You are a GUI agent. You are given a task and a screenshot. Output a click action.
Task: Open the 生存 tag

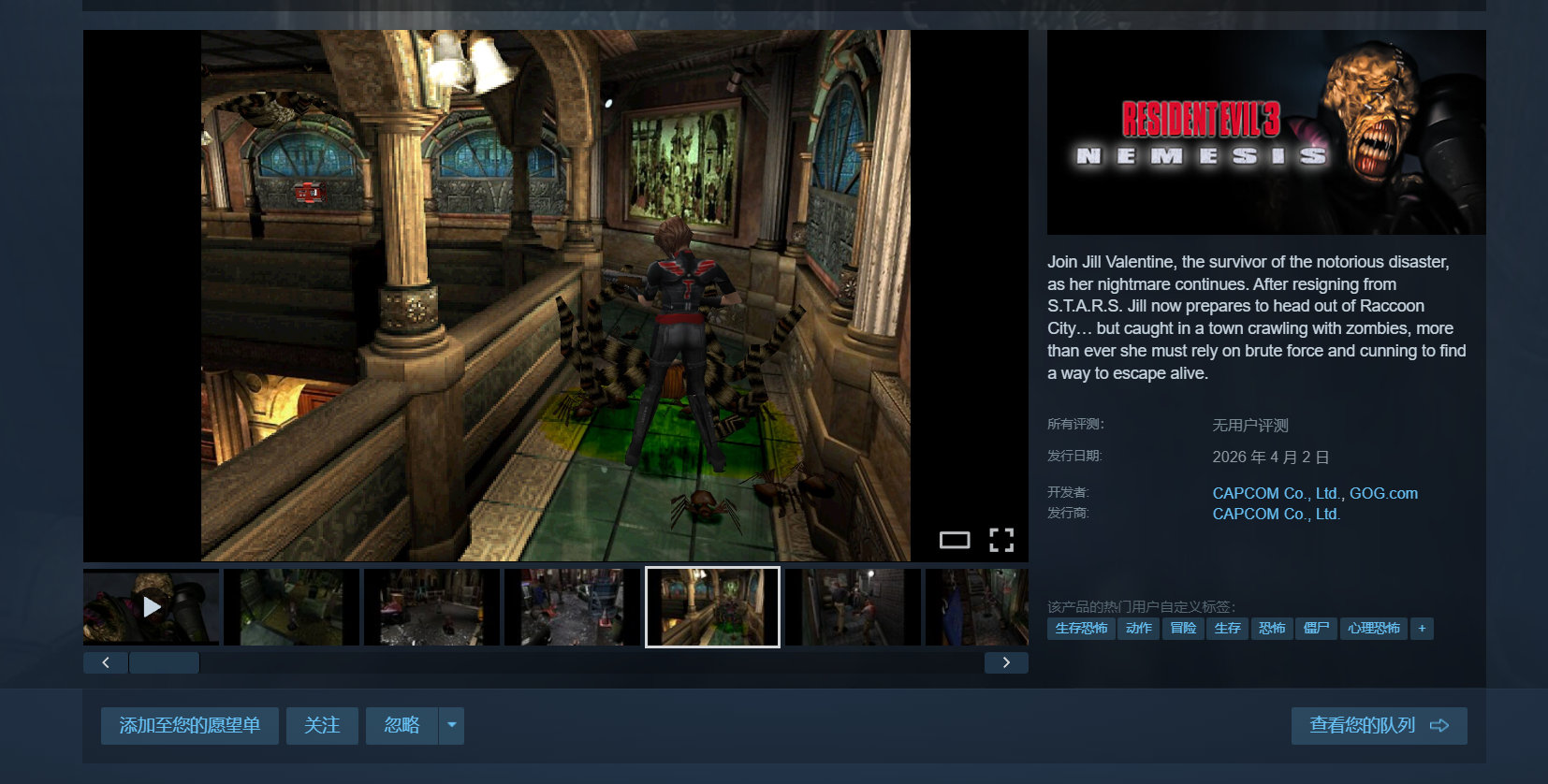tap(1228, 629)
